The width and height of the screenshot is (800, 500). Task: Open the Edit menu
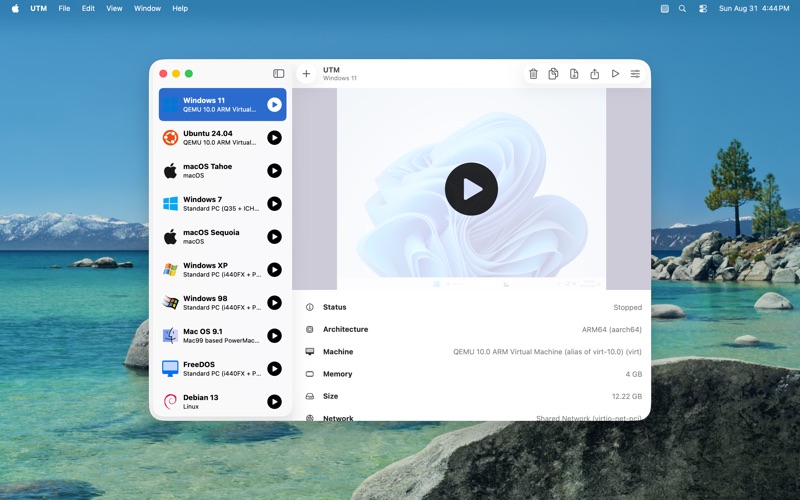(88, 8)
